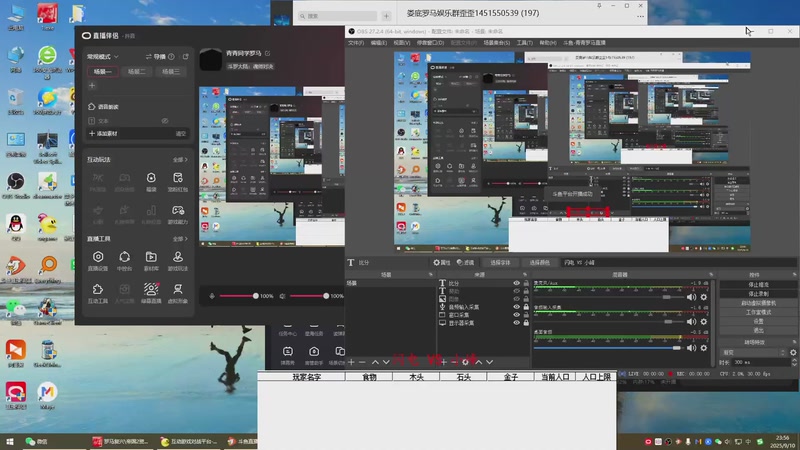Screen dimensions: 800x450
Task: Open the 互动工具 puzzle-piece icon
Action: [98, 293]
